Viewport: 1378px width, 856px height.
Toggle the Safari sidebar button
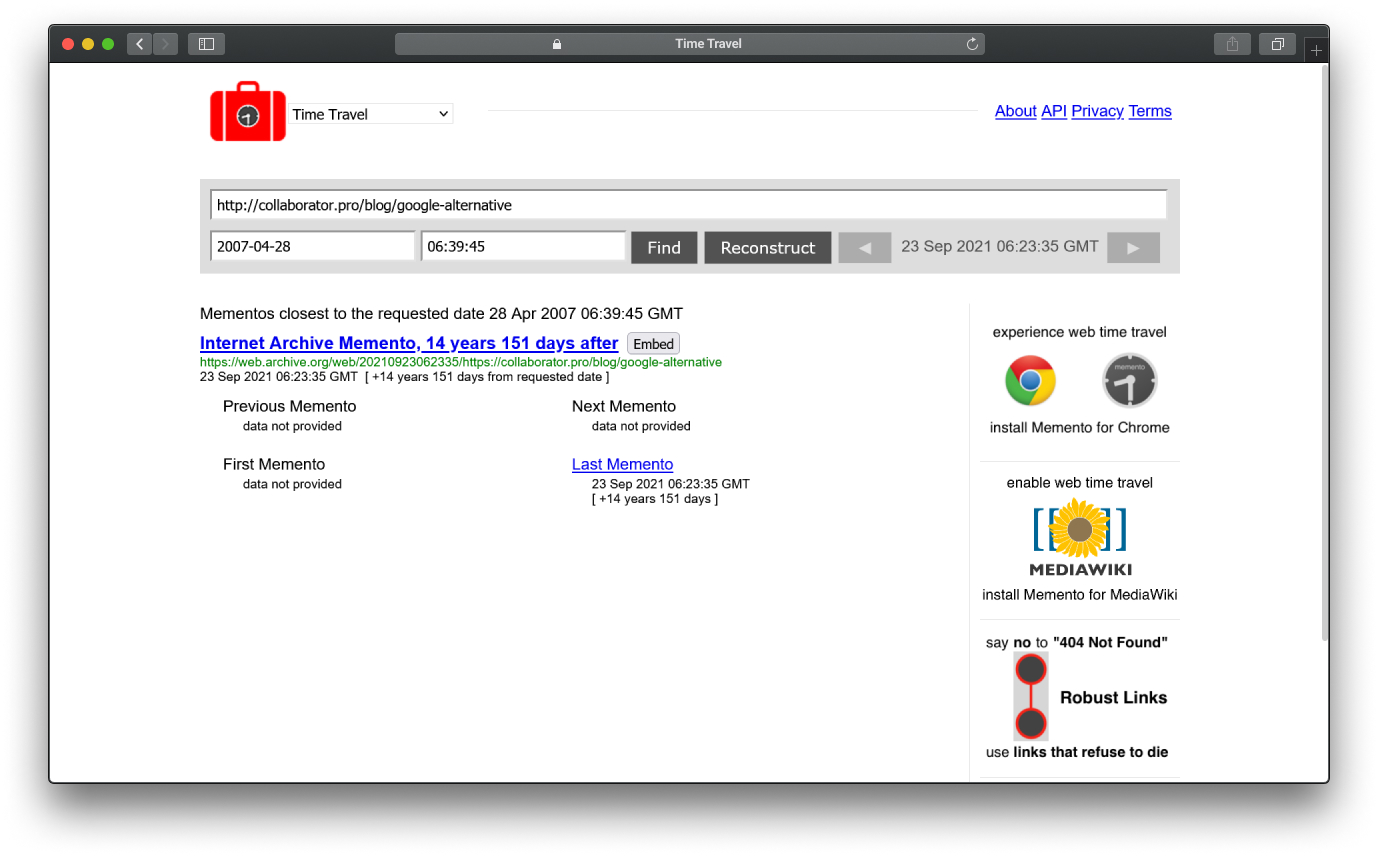[x=206, y=44]
